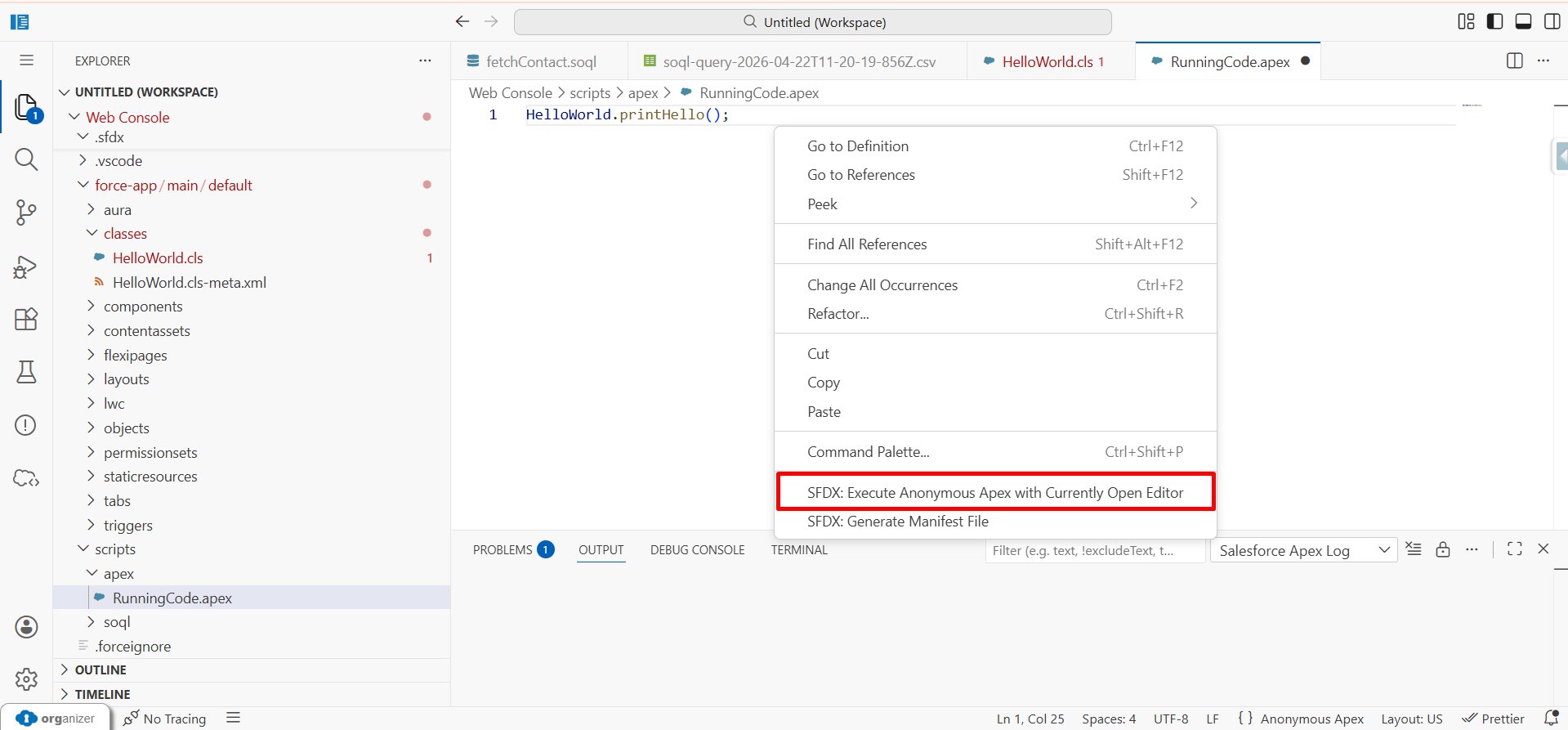The height and width of the screenshot is (730, 1568).
Task: Switch to the soql-query CSV tab
Action: coord(797,61)
